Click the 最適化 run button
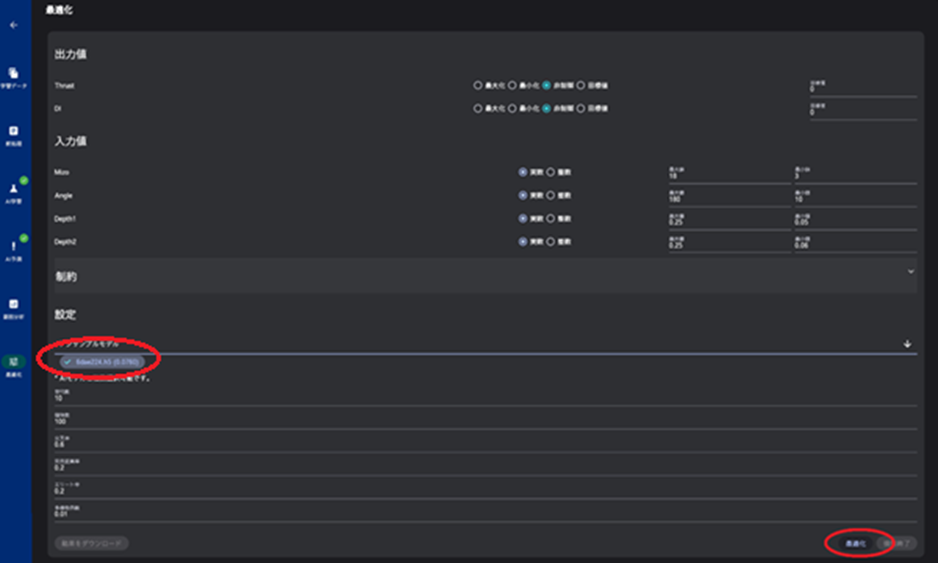 click(x=855, y=543)
